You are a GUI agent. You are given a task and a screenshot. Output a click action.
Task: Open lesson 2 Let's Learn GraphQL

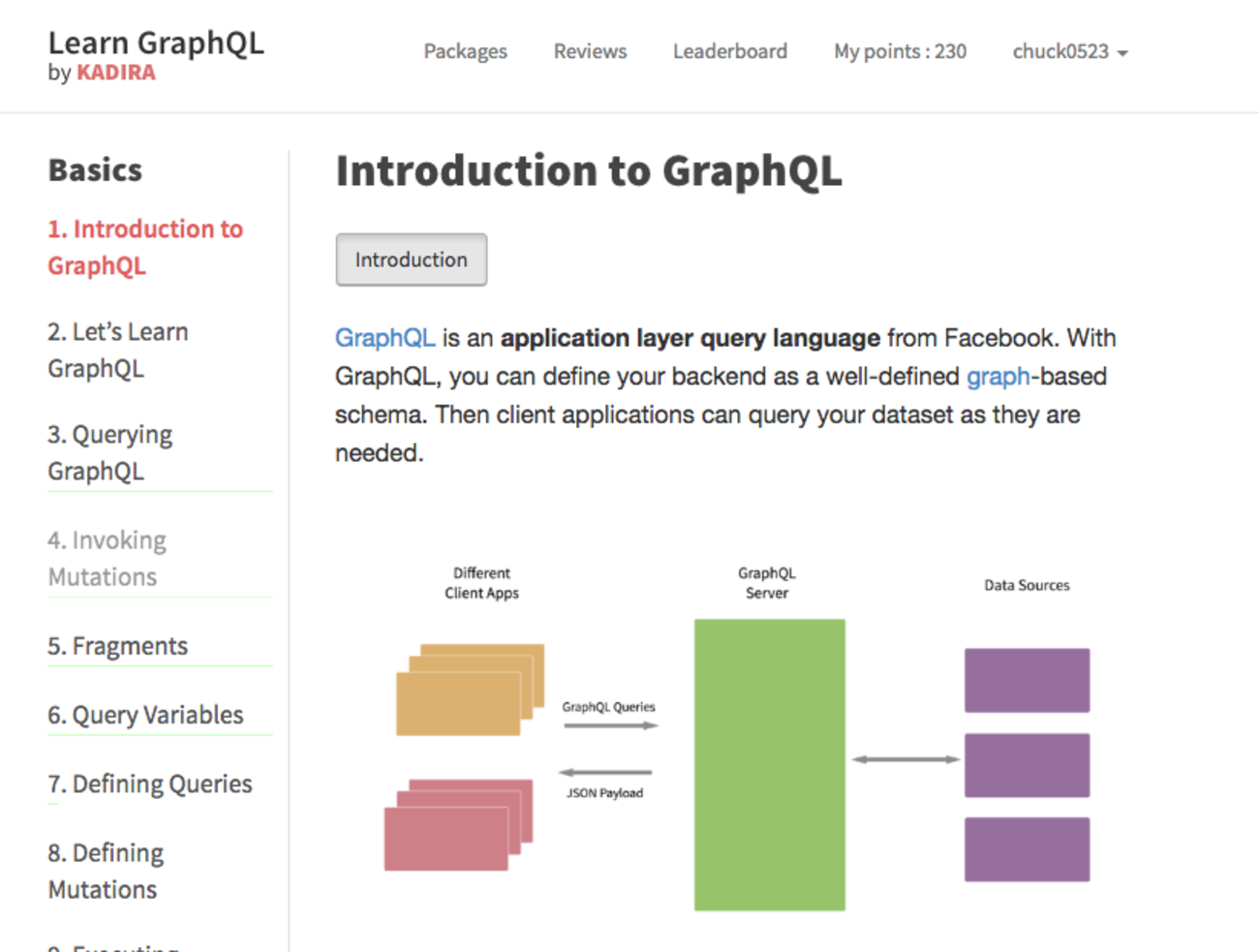point(117,350)
